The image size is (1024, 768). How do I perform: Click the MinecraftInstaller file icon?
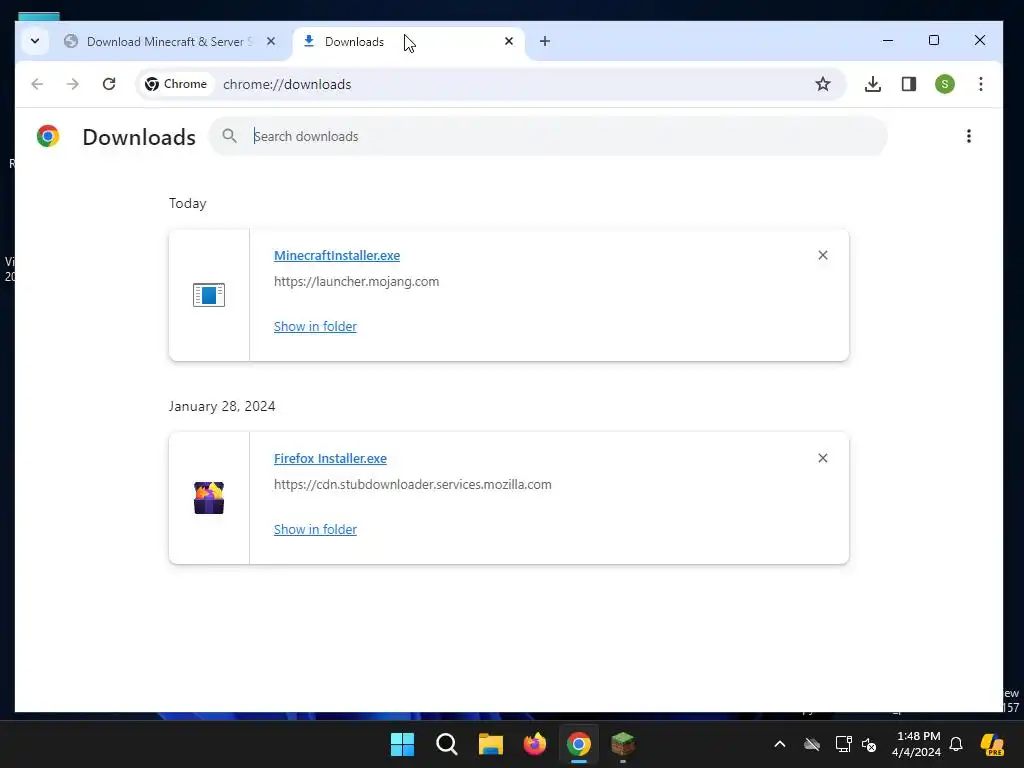[209, 295]
